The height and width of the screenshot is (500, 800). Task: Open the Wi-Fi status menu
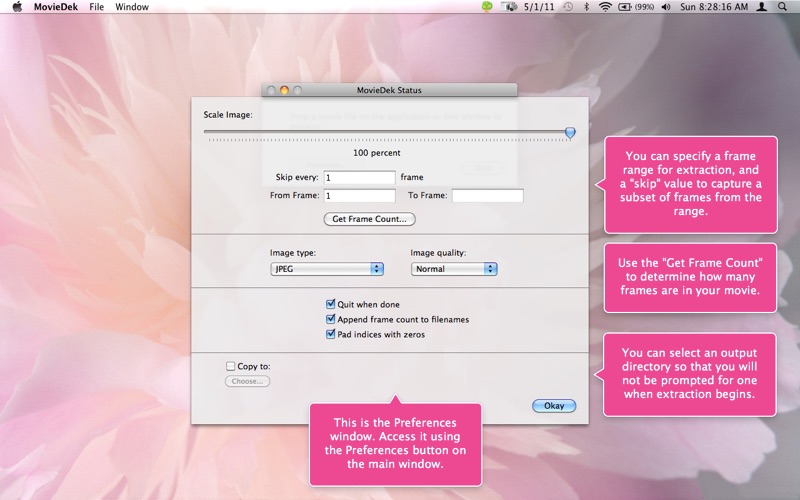[x=605, y=7]
